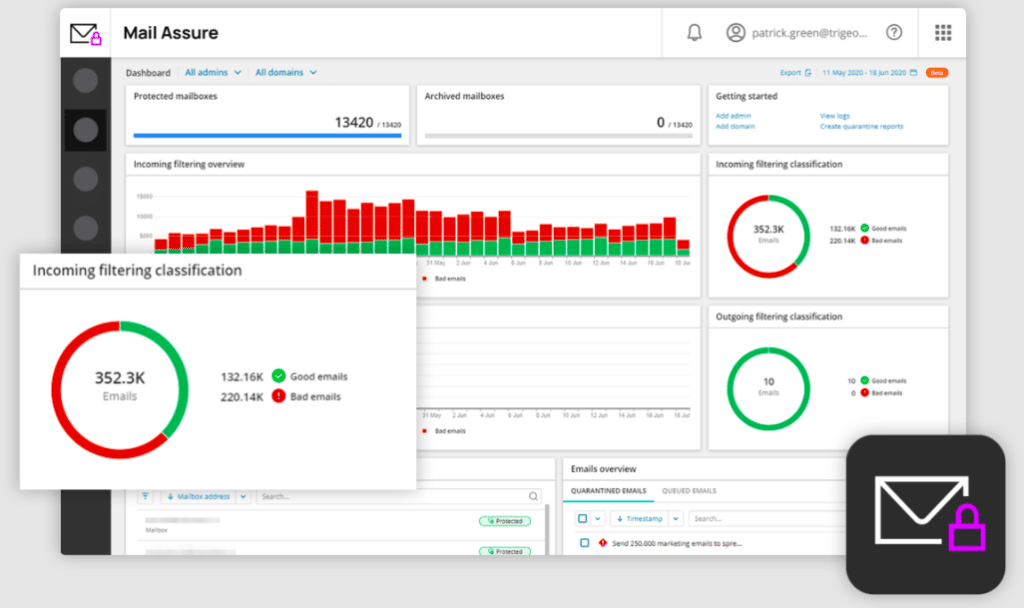Switch to the Queued Emails tab
This screenshot has width=1024, height=608.
pyautogui.click(x=689, y=491)
